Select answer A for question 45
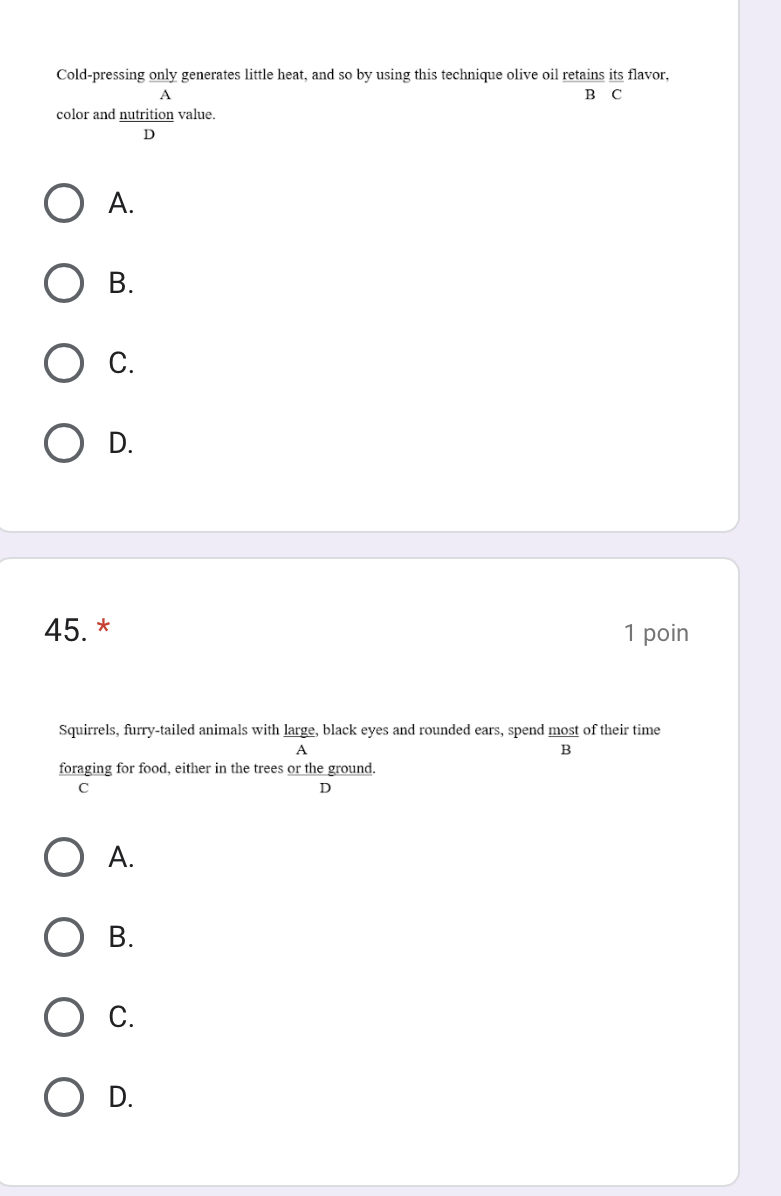 pos(65,857)
